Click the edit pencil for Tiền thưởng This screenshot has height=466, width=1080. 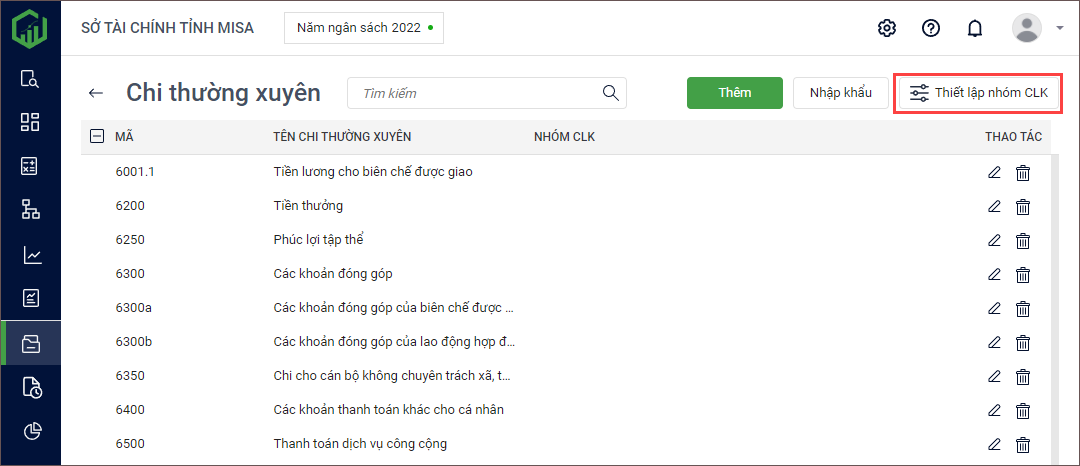tap(994, 206)
